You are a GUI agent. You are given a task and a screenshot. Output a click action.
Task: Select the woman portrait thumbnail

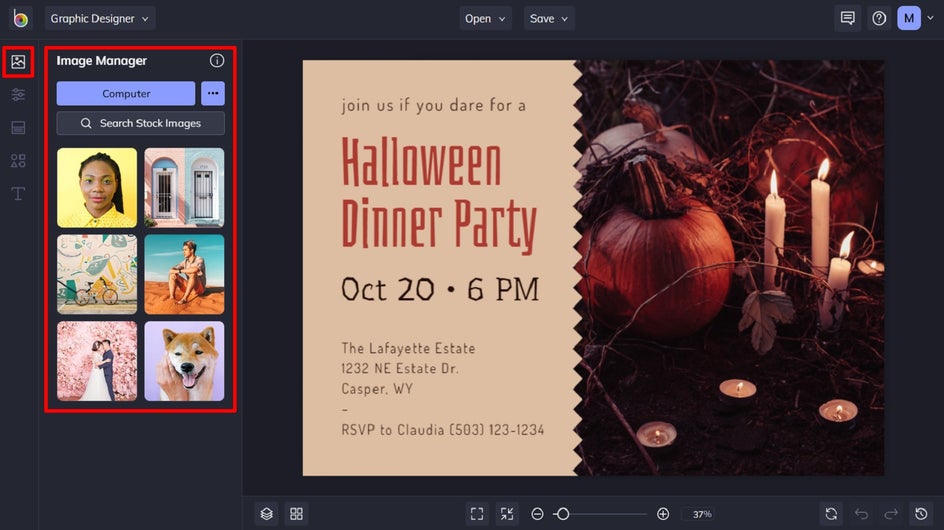[97, 188]
